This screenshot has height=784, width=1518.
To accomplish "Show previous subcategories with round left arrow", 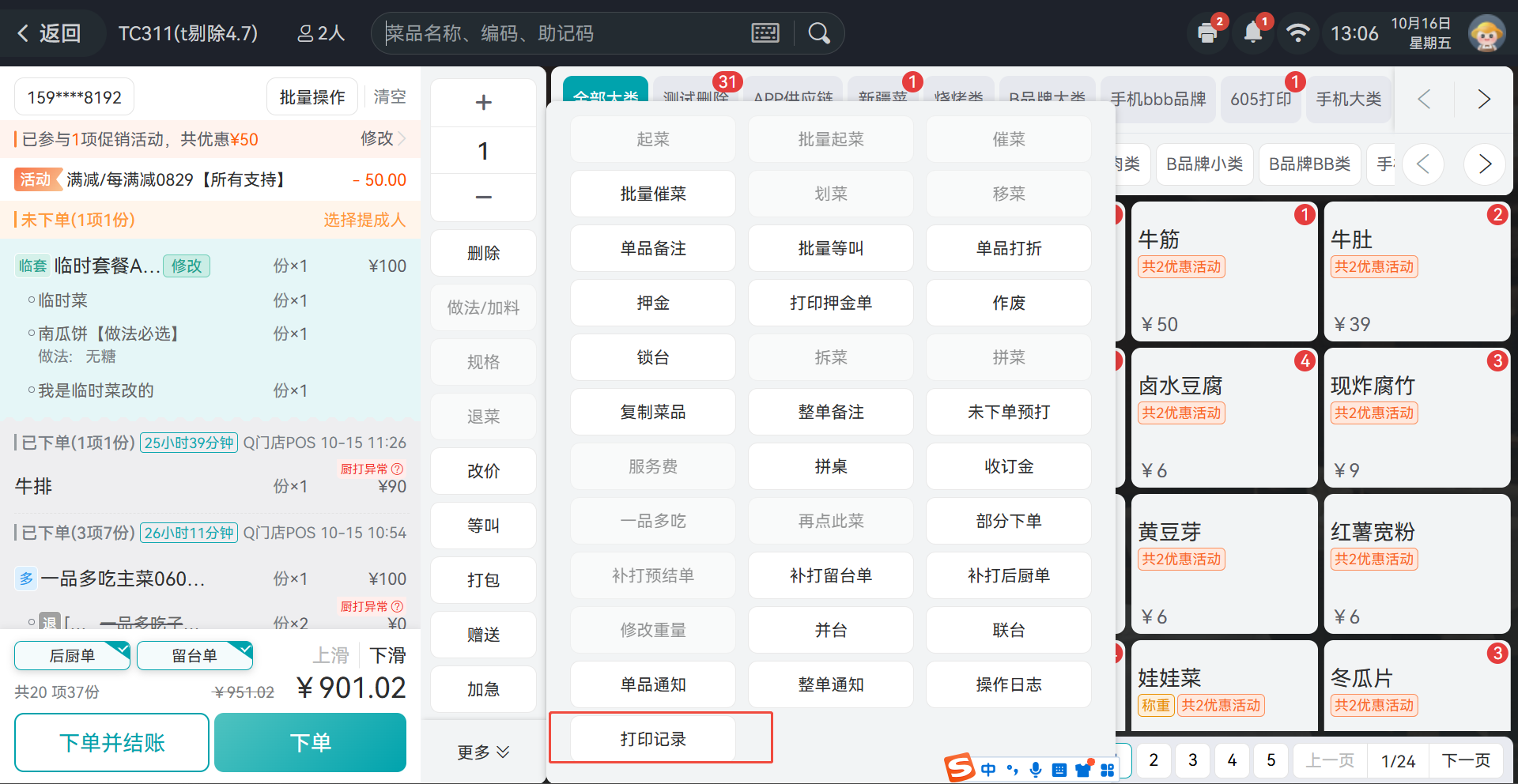I will 1424,164.
